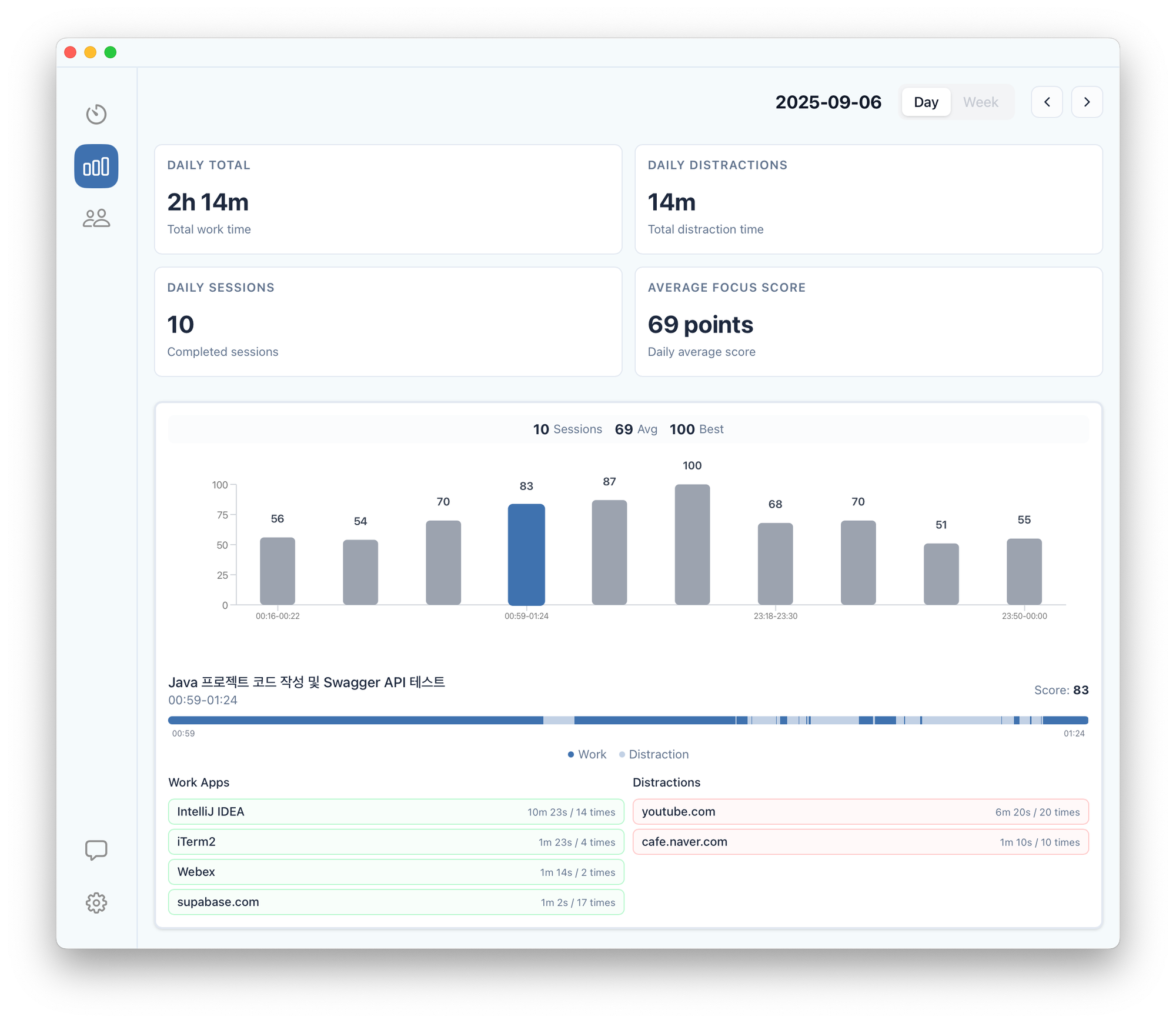The image size is (1176, 1023).
Task: Click the youtube.com distraction row
Action: point(860,812)
